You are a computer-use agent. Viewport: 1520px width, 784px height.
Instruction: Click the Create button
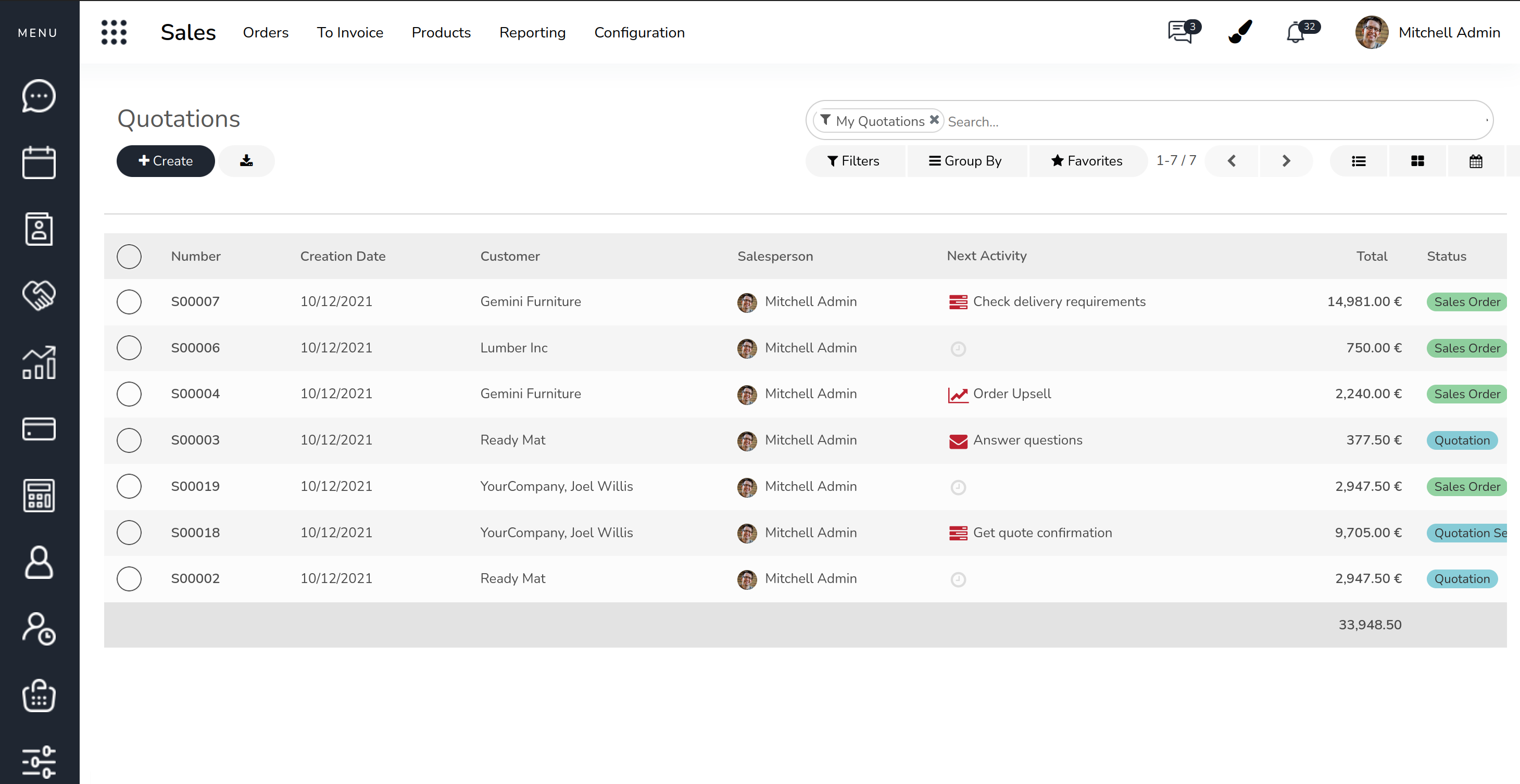click(x=165, y=161)
